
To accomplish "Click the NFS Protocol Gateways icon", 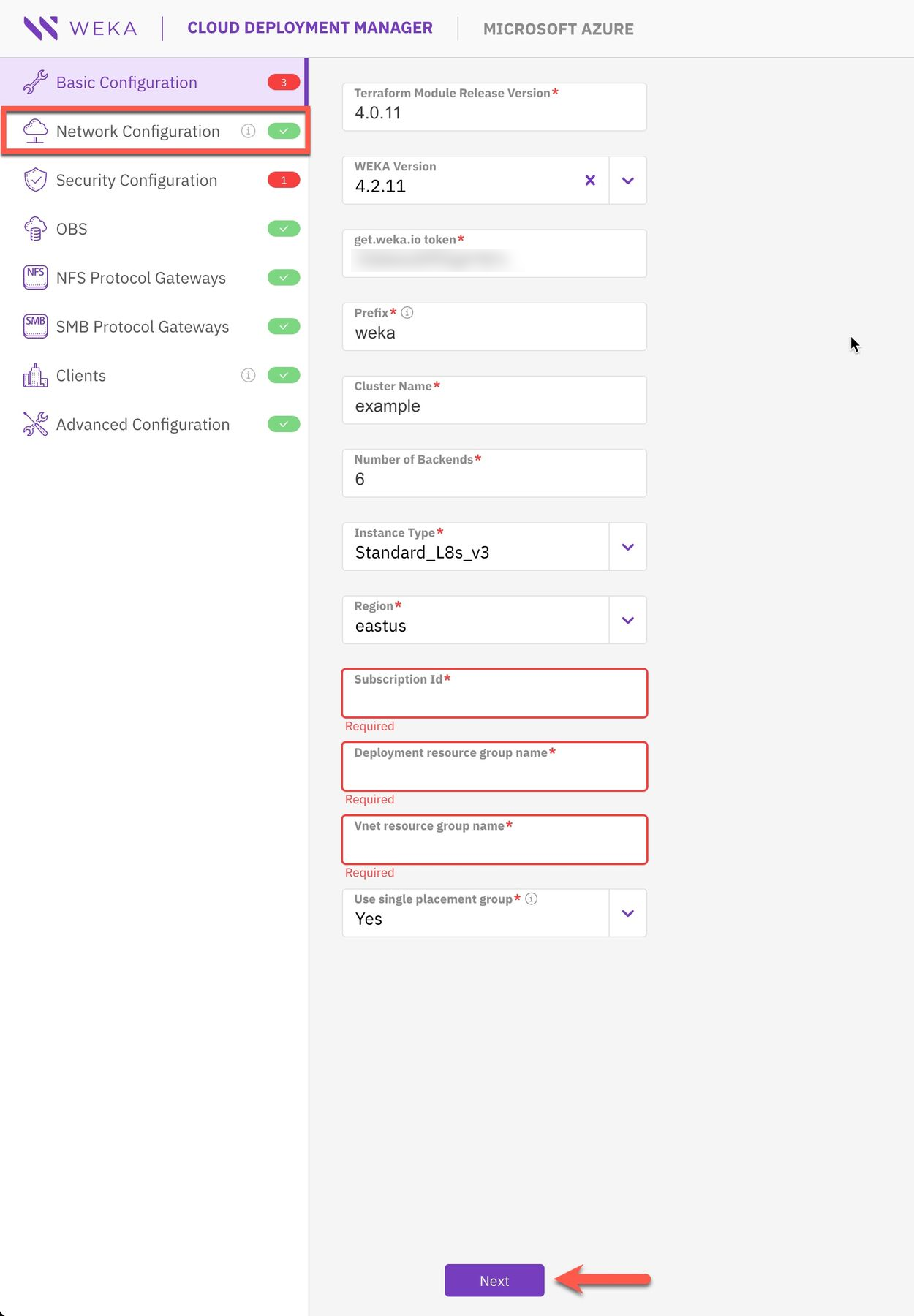I will pyautogui.click(x=35, y=278).
